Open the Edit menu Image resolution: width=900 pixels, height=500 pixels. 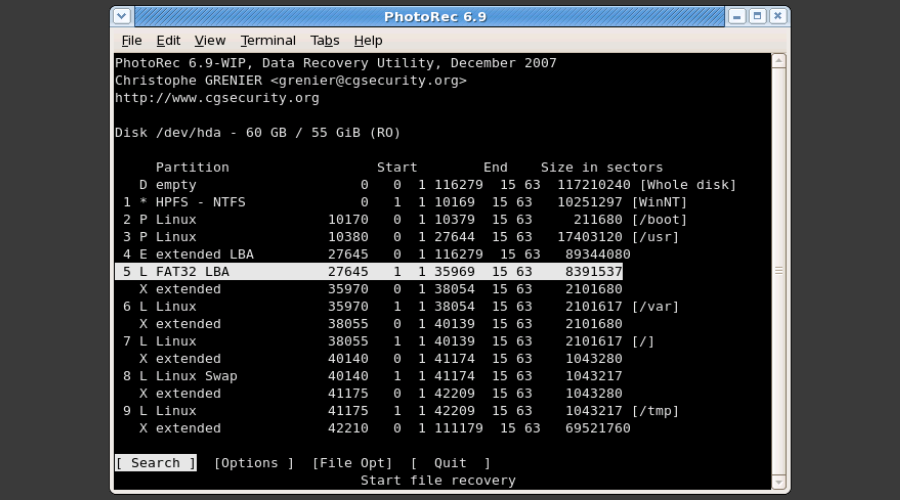click(168, 41)
